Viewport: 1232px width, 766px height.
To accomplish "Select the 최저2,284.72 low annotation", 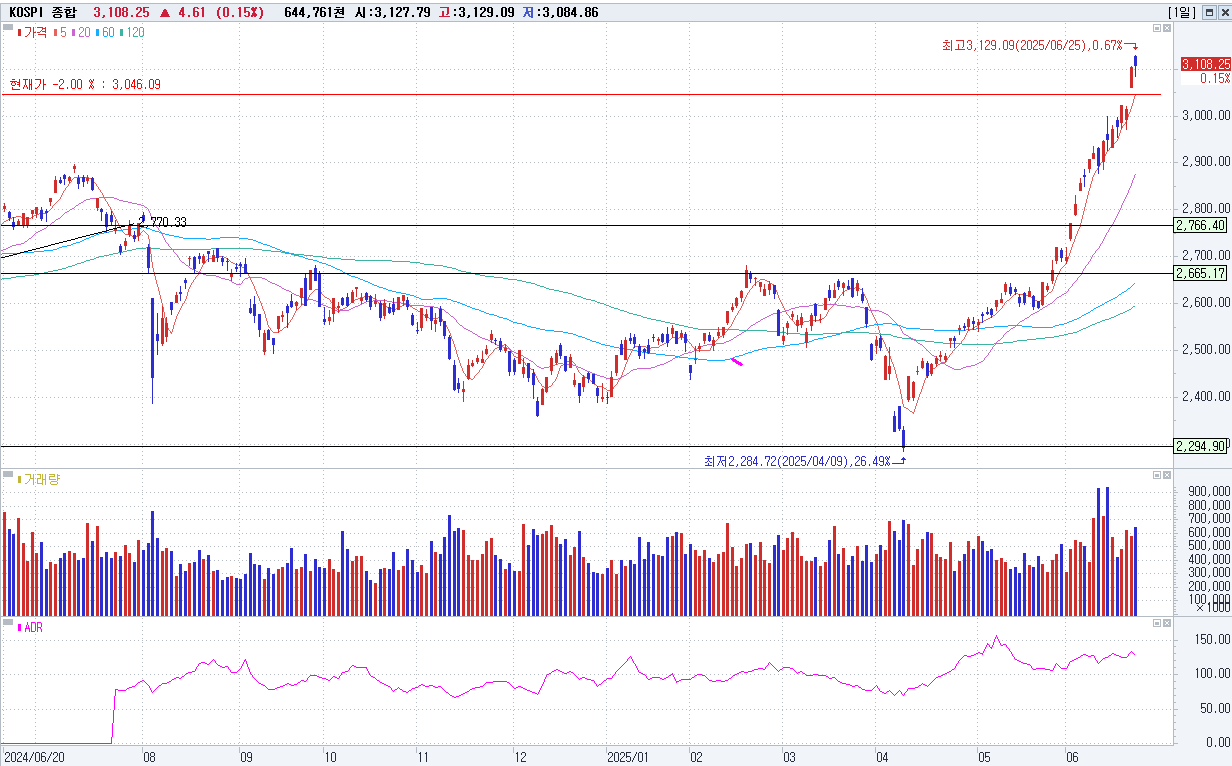I will tap(797, 461).
